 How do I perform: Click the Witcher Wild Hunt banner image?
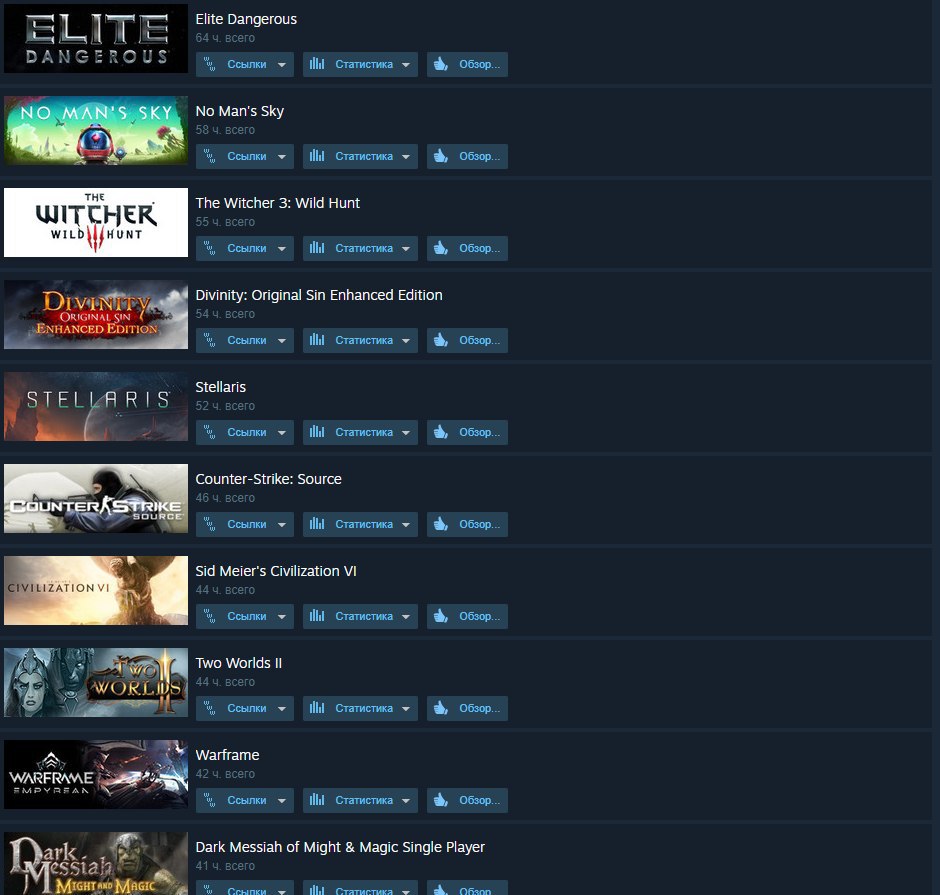coord(96,222)
